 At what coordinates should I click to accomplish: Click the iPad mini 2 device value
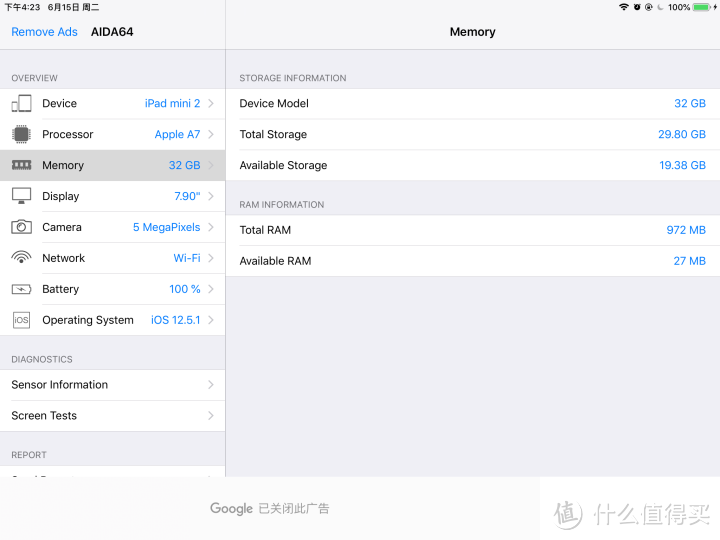click(172, 103)
